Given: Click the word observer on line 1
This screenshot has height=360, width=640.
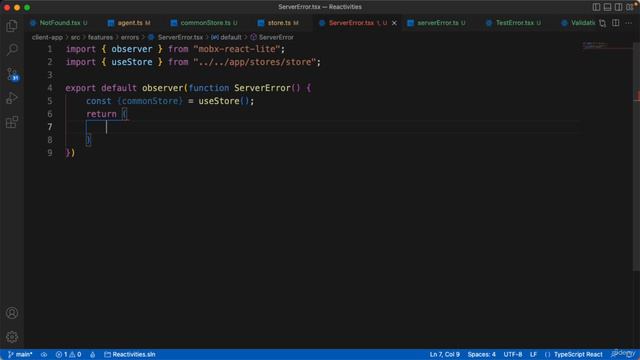Looking at the screenshot, I should click(x=131, y=49).
